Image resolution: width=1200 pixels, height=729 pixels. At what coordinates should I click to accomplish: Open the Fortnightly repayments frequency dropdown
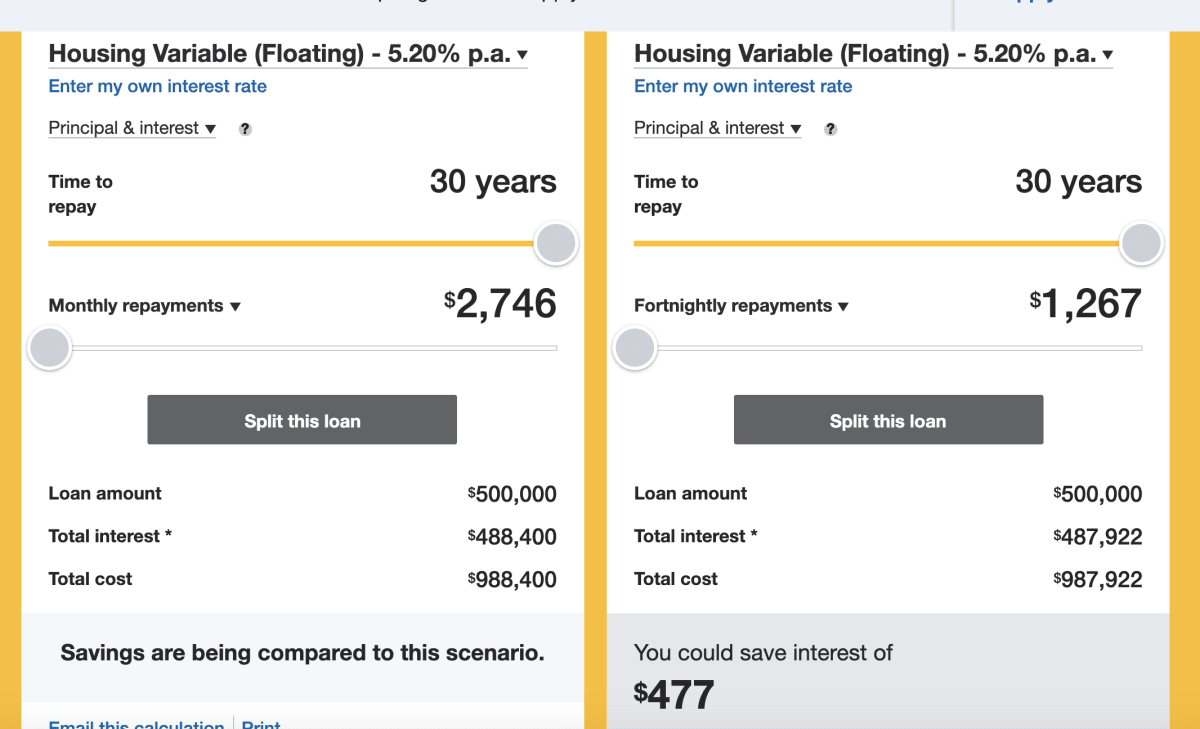coord(741,306)
